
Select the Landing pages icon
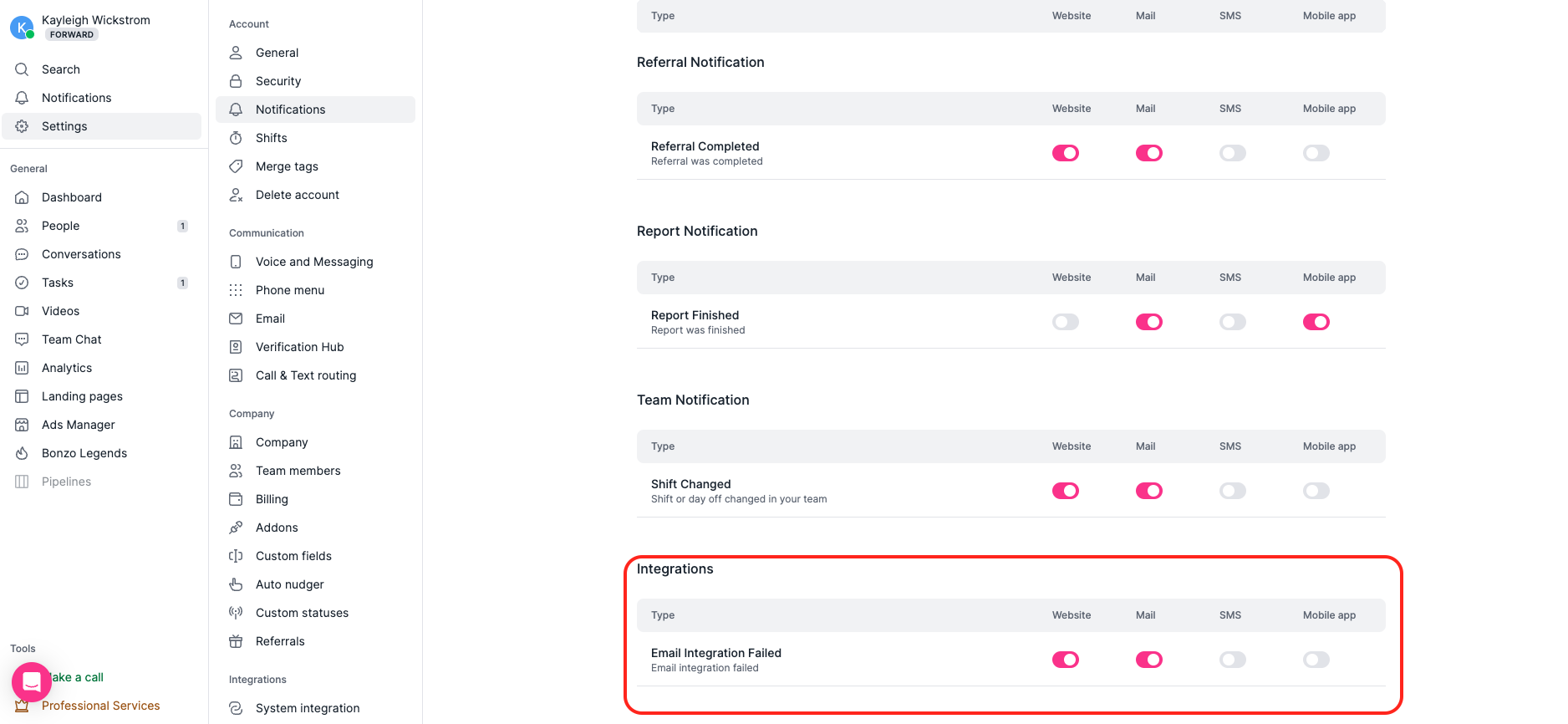pos(22,396)
